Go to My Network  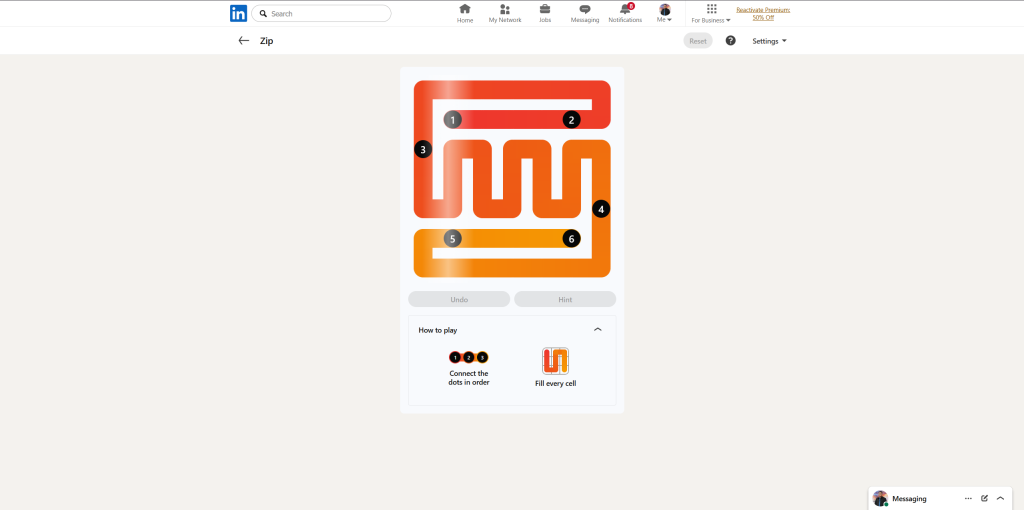[x=505, y=13]
